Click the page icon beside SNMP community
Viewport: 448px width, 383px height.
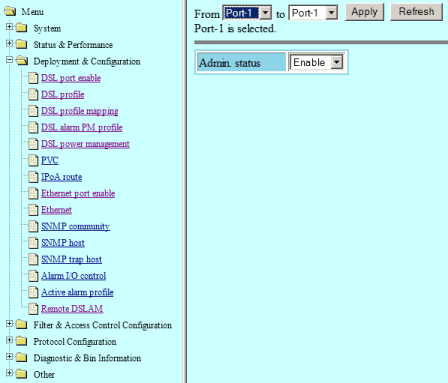pyautogui.click(x=33, y=226)
